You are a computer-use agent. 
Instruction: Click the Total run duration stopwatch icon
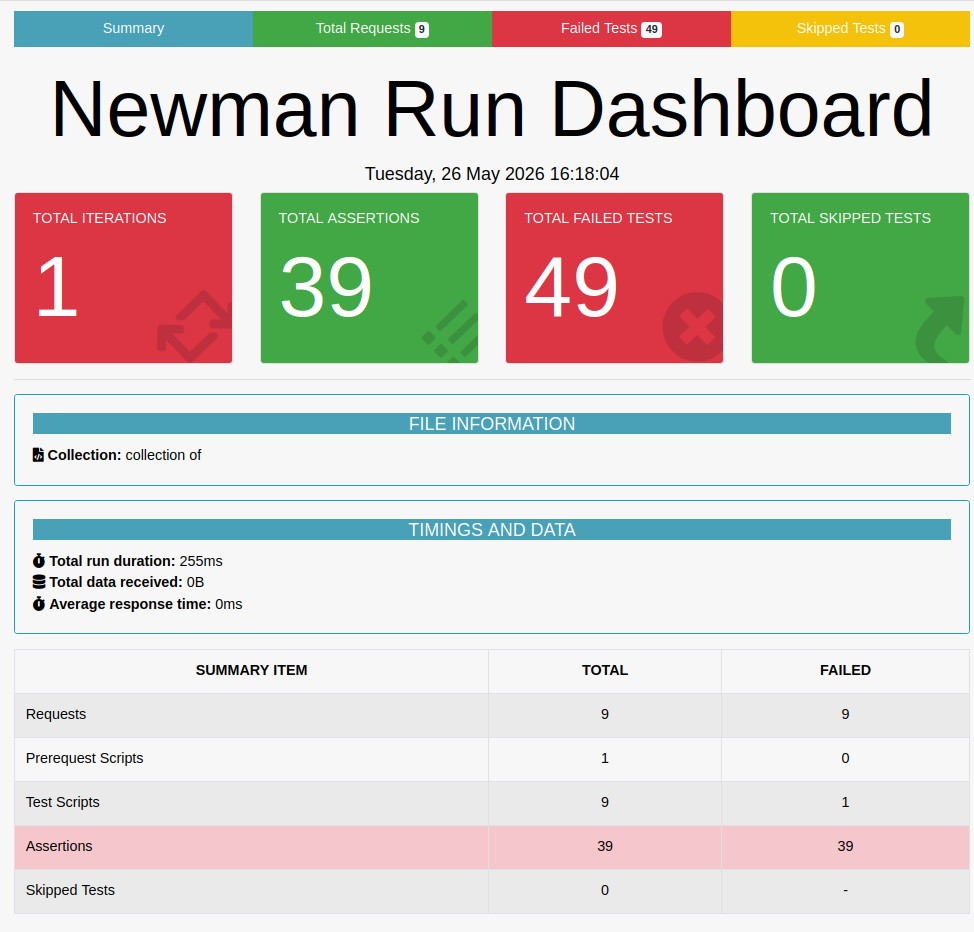(x=39, y=560)
